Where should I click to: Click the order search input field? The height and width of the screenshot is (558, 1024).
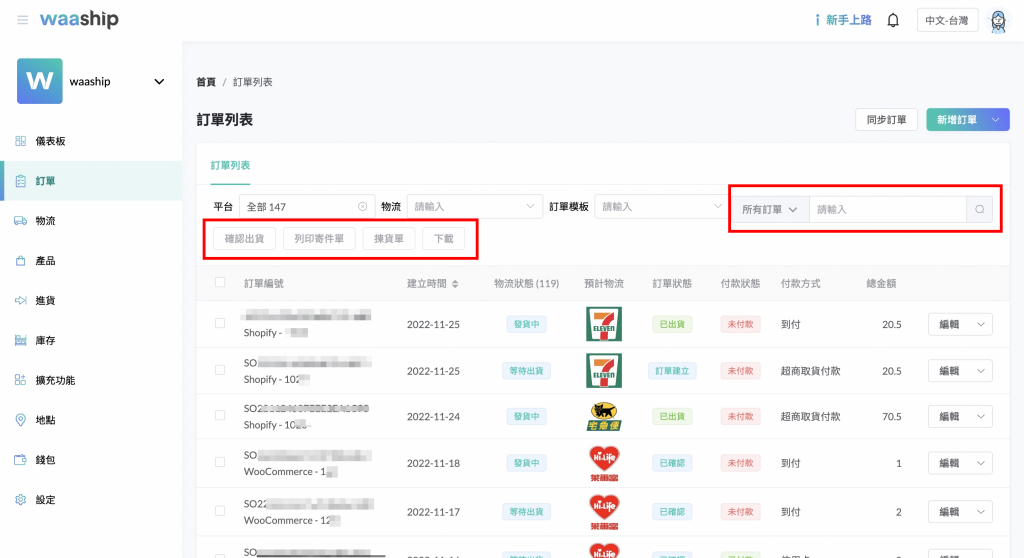887,209
